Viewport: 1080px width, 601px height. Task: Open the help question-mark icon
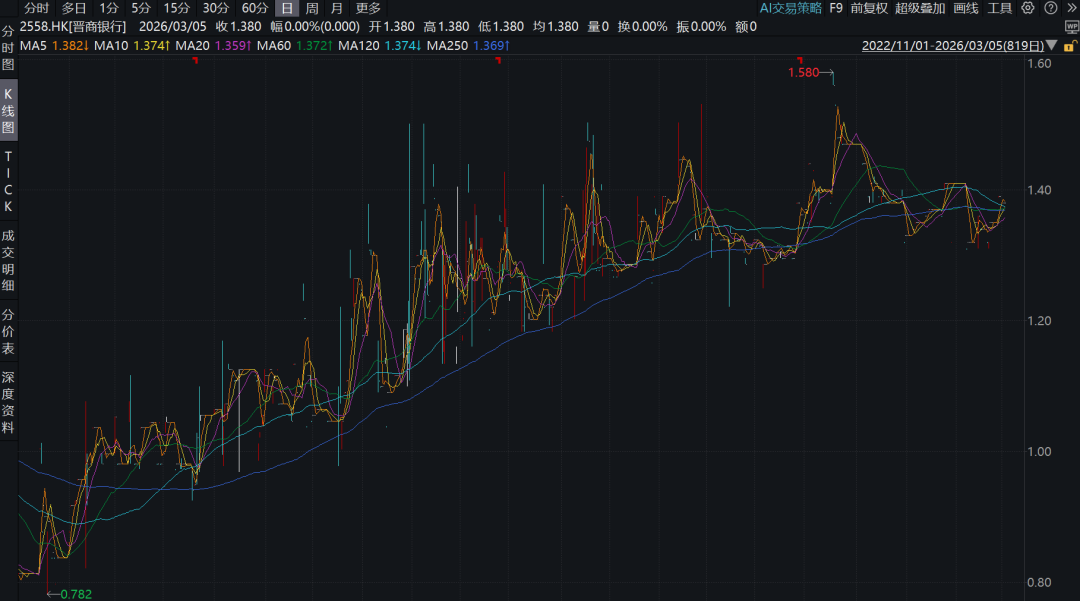1050,8
